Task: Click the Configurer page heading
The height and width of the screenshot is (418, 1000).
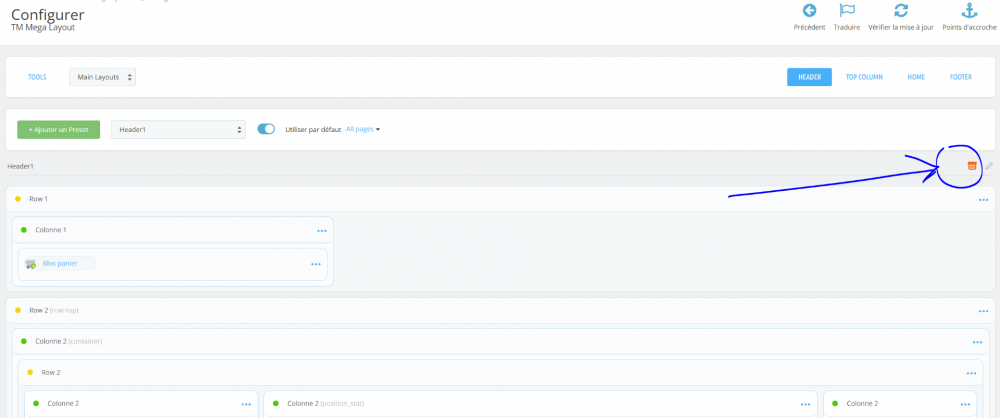Action: click(x=48, y=13)
